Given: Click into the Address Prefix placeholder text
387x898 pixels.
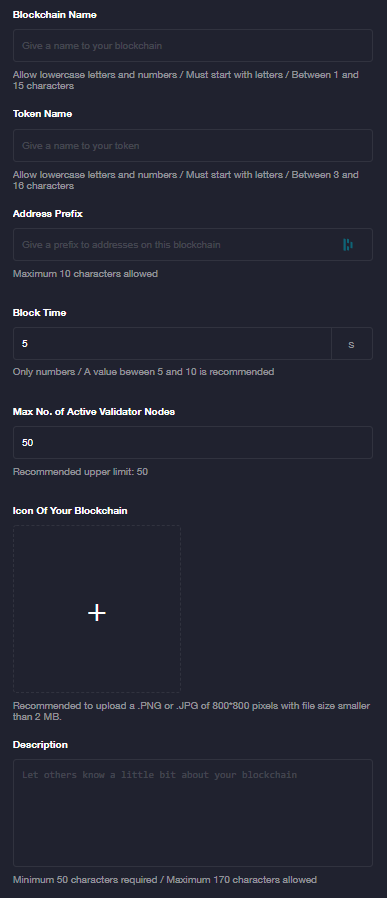Looking at the screenshot, I should (x=121, y=245).
